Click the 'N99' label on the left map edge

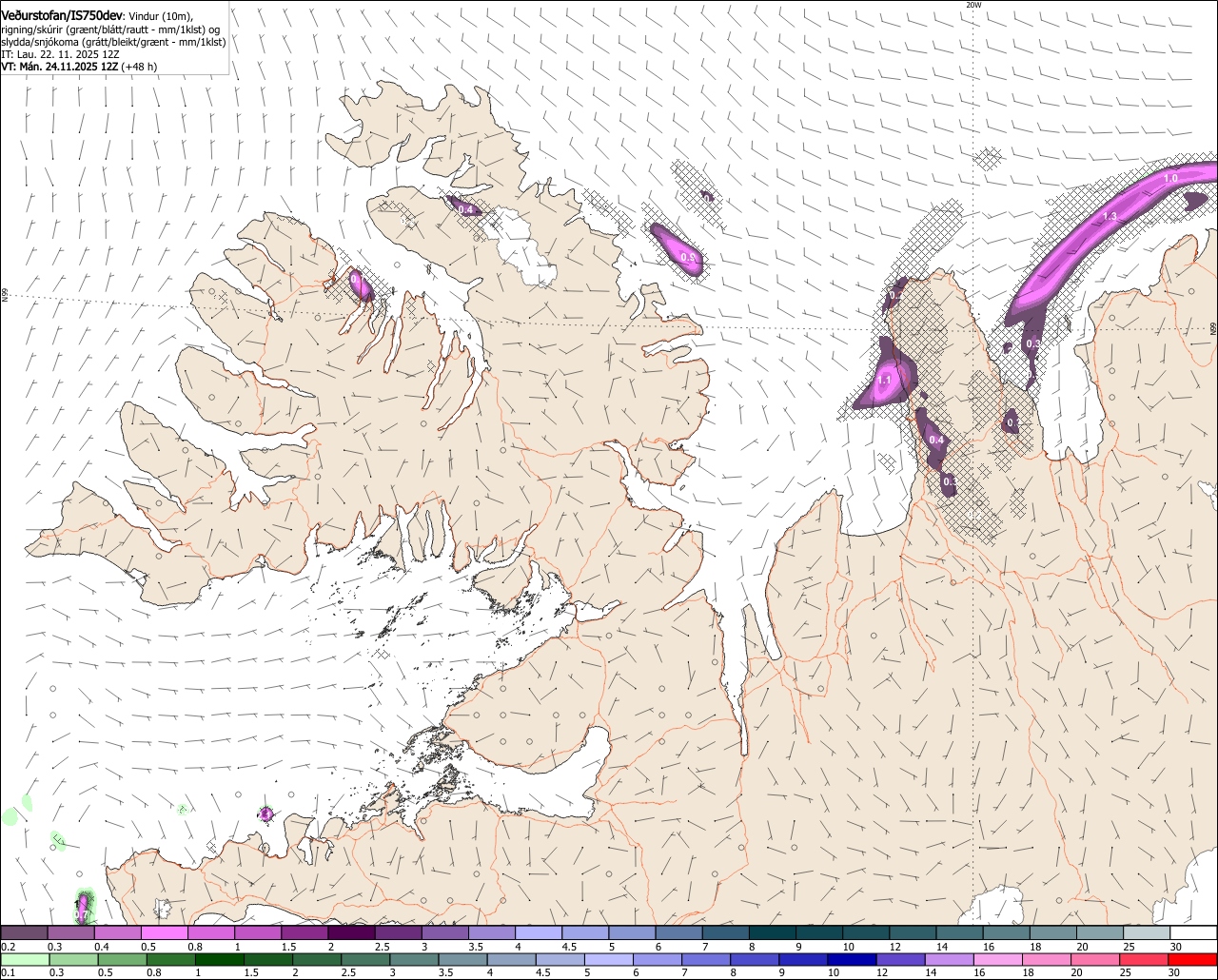point(5,296)
